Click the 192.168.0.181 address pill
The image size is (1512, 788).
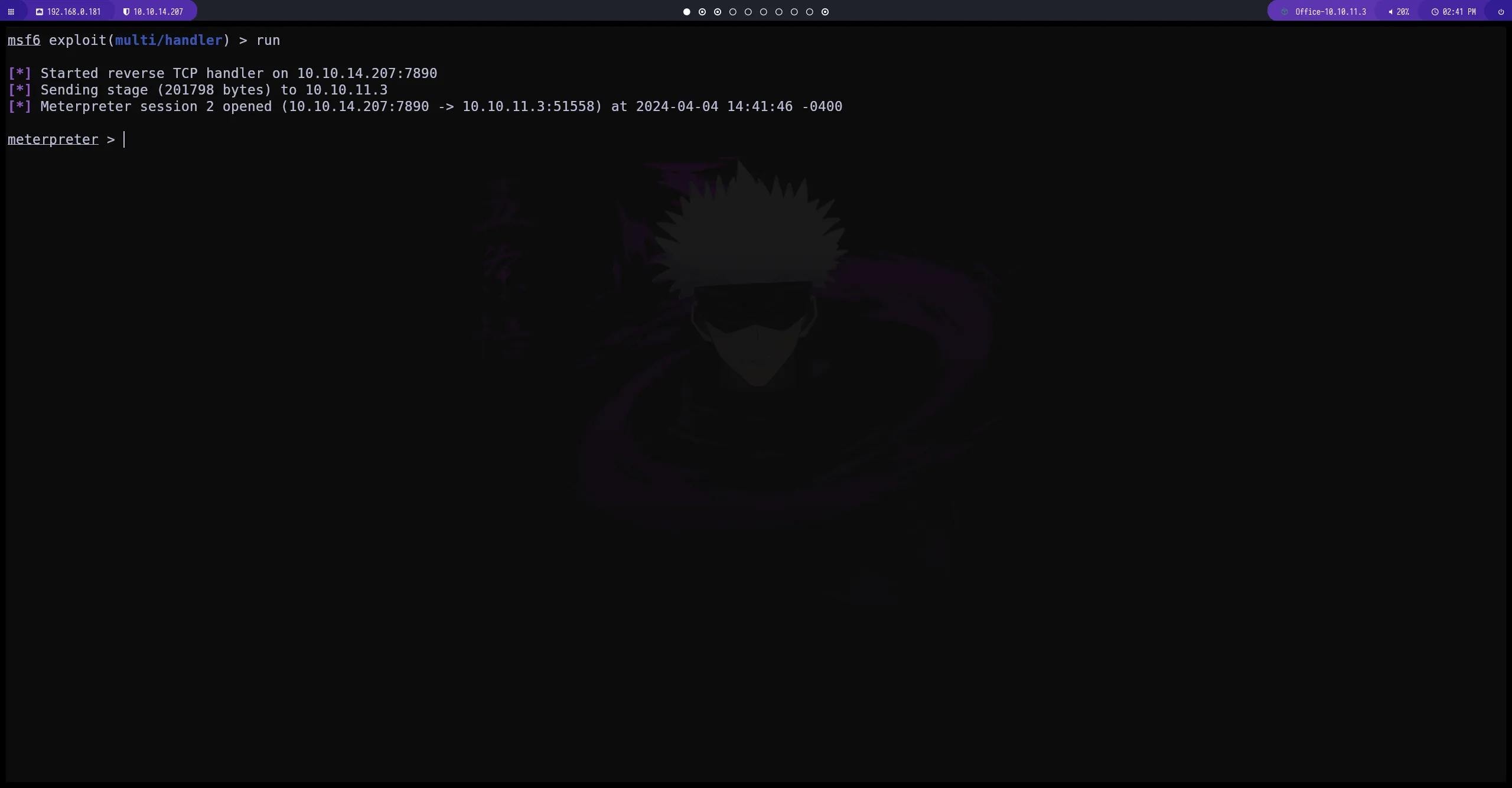click(x=73, y=11)
